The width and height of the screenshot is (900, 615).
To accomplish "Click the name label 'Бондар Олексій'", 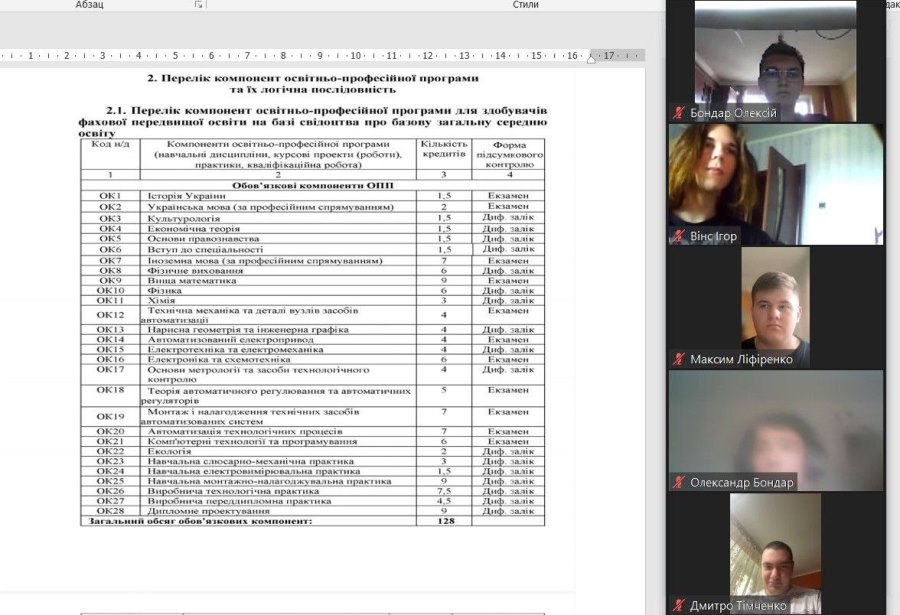I will pos(733,113).
